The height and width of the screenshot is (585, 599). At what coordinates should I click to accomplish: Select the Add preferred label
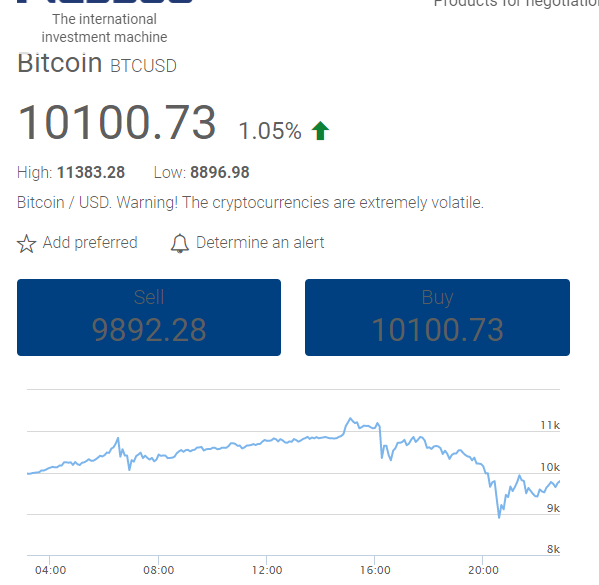click(x=90, y=243)
